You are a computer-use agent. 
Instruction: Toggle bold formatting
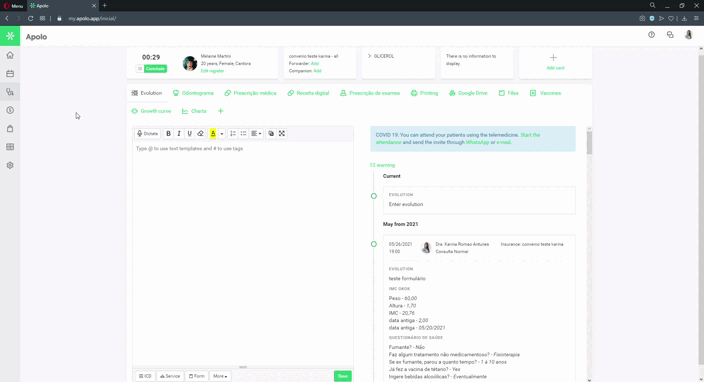(168, 134)
